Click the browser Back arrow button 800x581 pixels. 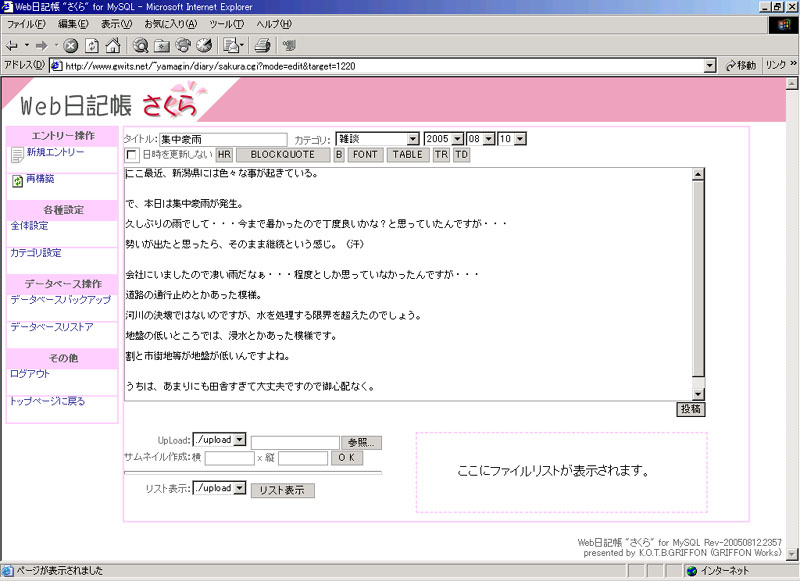tap(12, 45)
